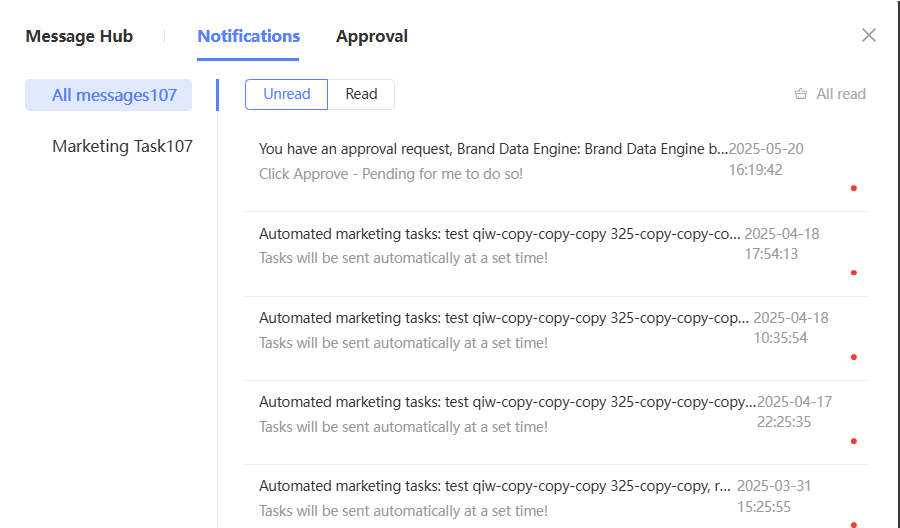Close the Message Hub panel

click(869, 36)
